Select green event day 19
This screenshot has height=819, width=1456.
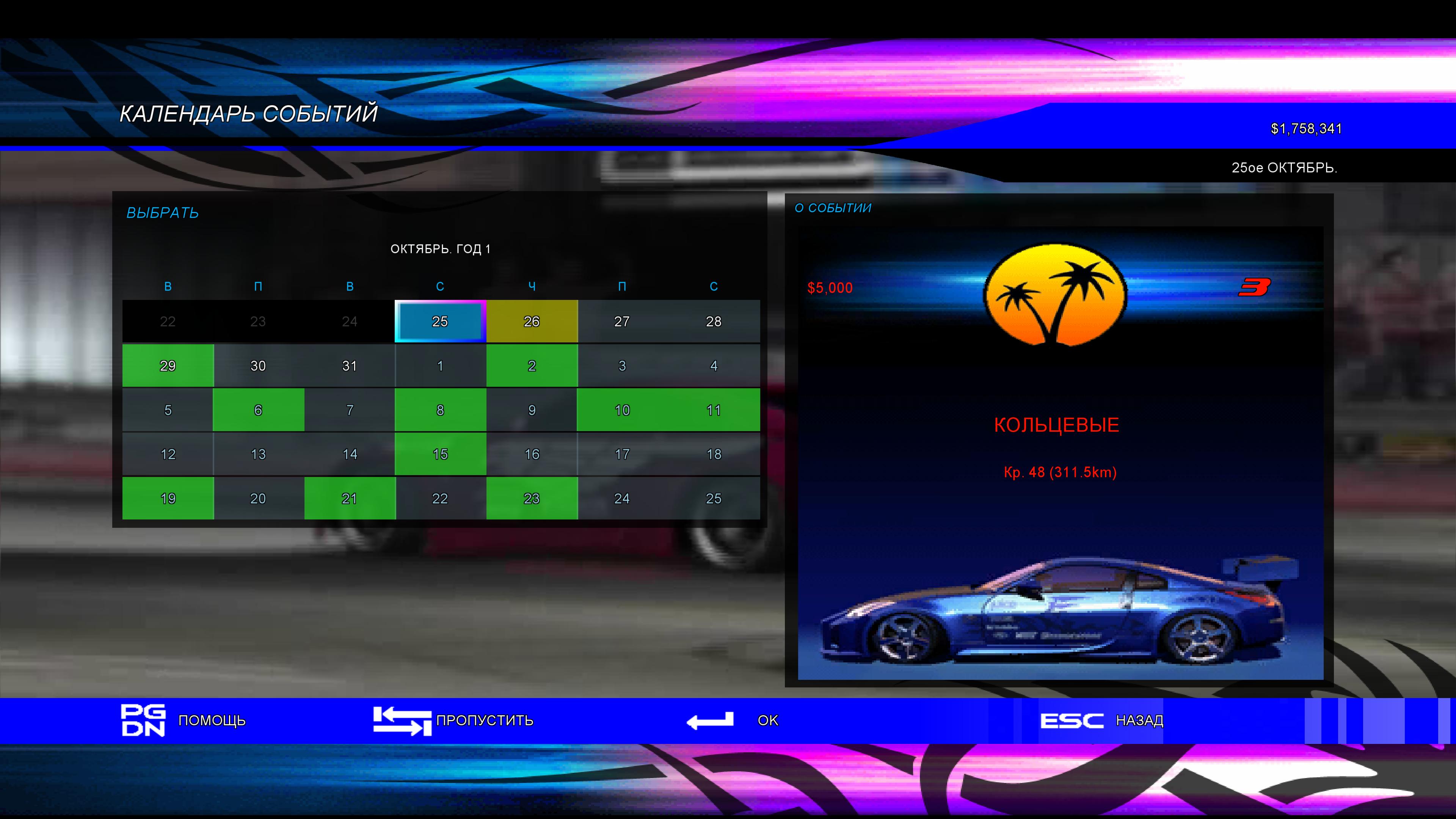[168, 498]
